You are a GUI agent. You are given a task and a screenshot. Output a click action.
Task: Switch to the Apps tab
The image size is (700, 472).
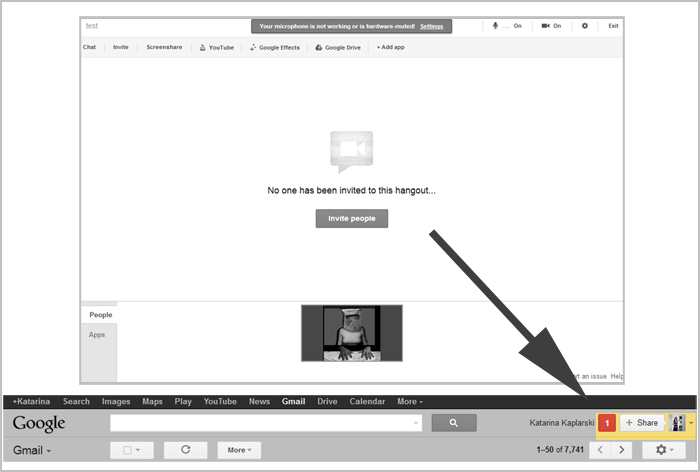[97, 334]
